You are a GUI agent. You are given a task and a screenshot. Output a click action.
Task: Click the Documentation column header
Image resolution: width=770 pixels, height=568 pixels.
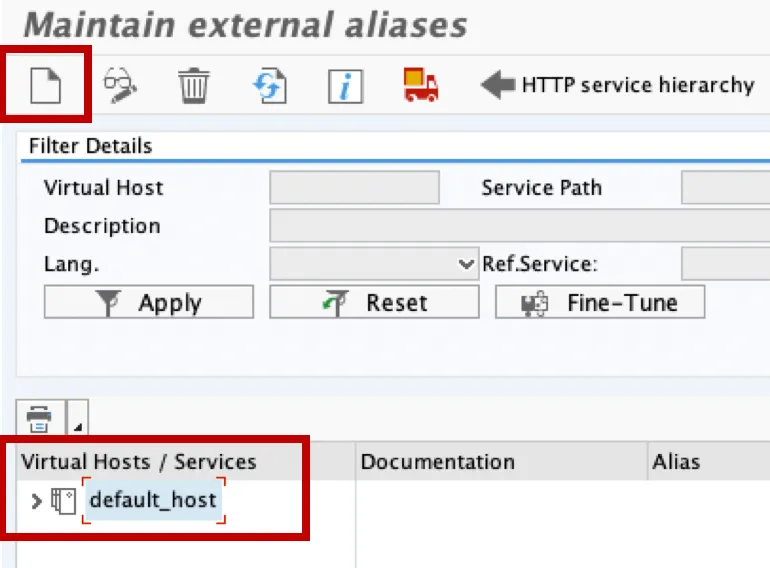437,462
